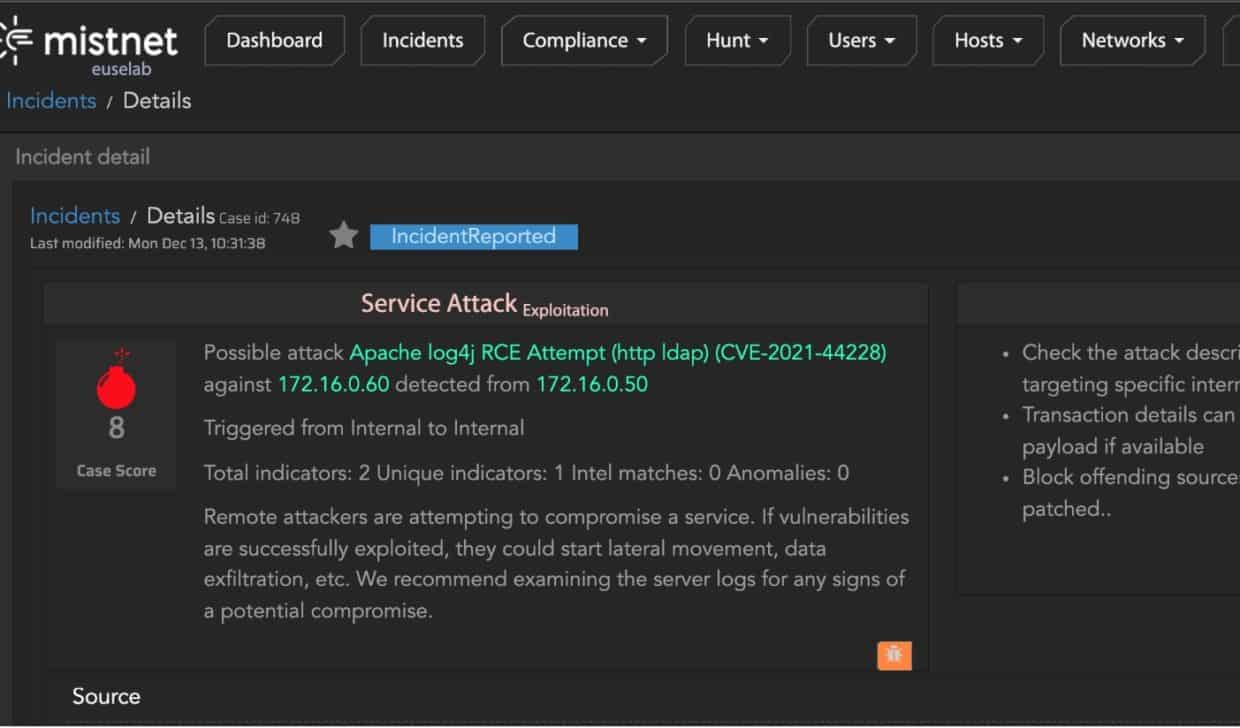Go to the Dashboard tab

(275, 40)
